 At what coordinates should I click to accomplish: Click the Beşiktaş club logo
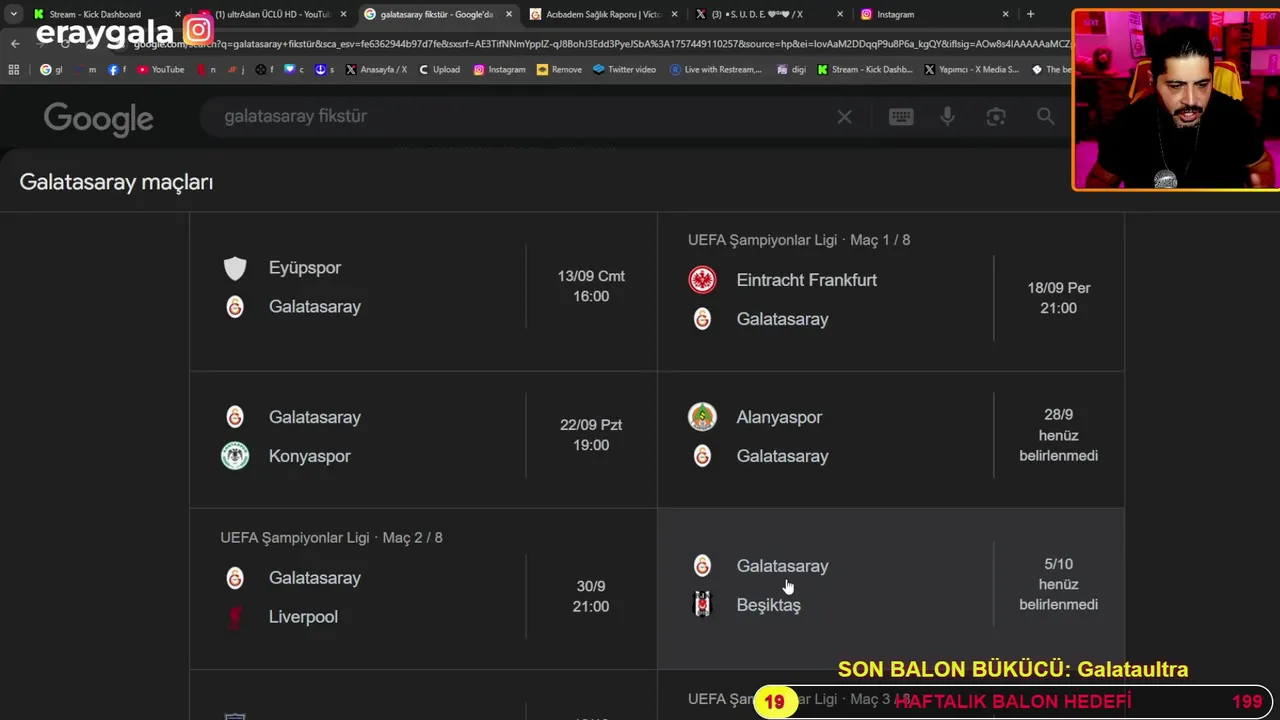(702, 605)
